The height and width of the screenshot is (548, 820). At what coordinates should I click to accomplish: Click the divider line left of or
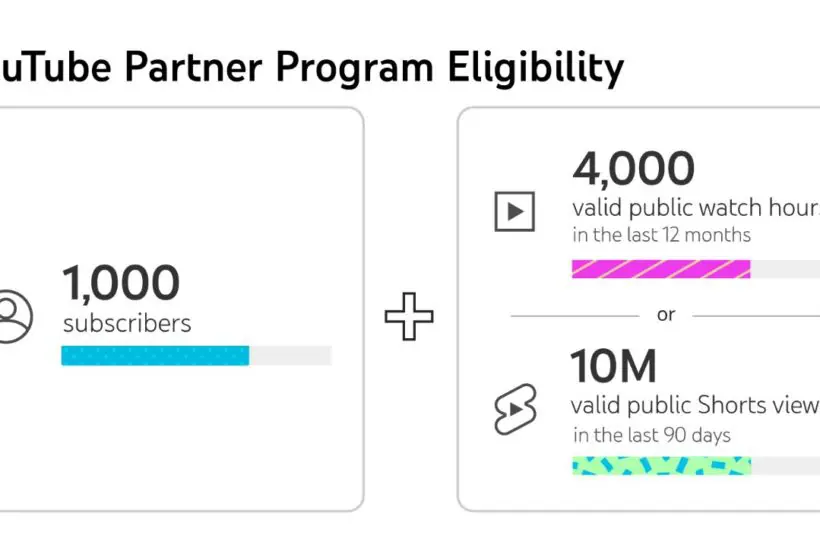point(575,316)
